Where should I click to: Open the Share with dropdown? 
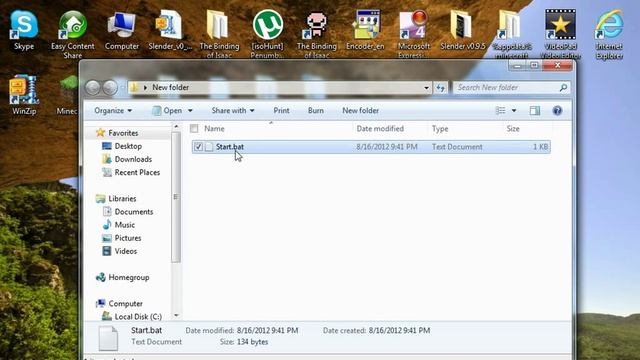coord(233,111)
